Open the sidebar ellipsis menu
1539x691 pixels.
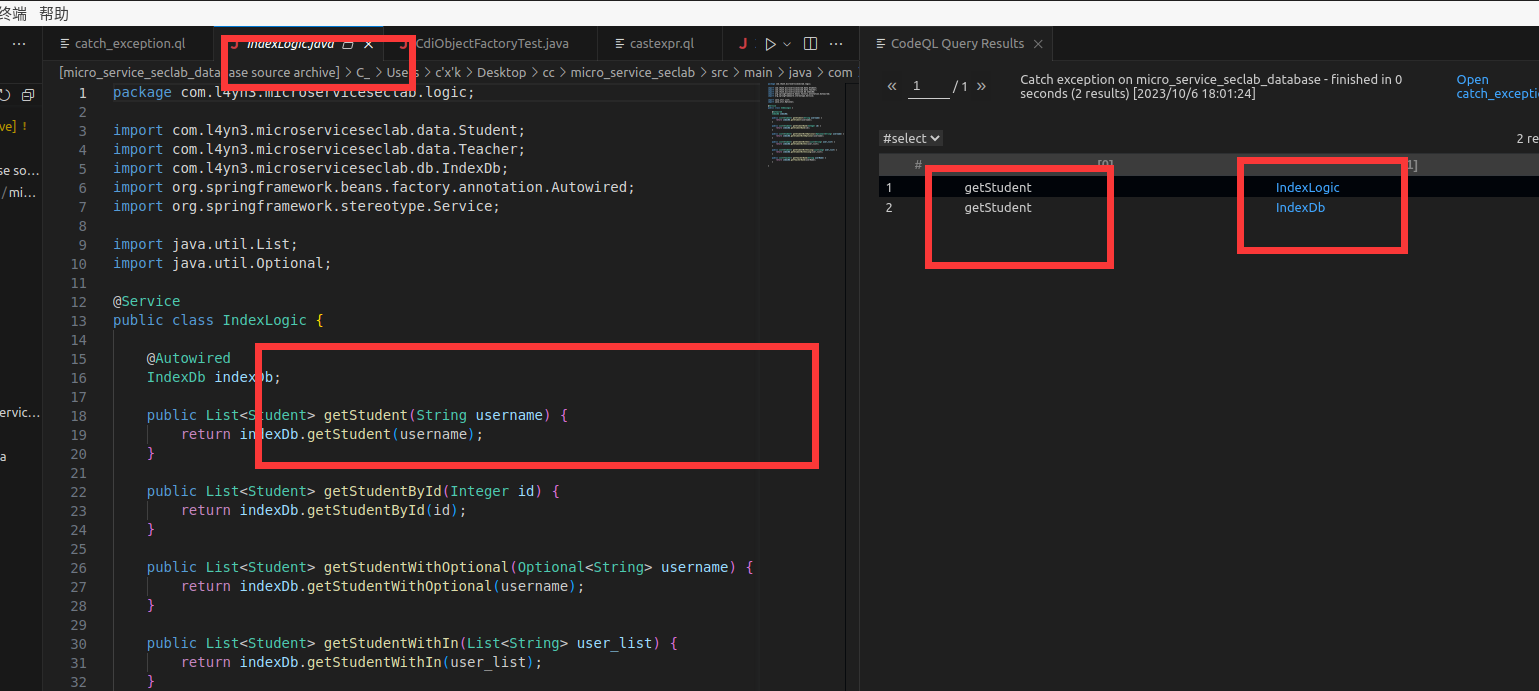click(19, 44)
